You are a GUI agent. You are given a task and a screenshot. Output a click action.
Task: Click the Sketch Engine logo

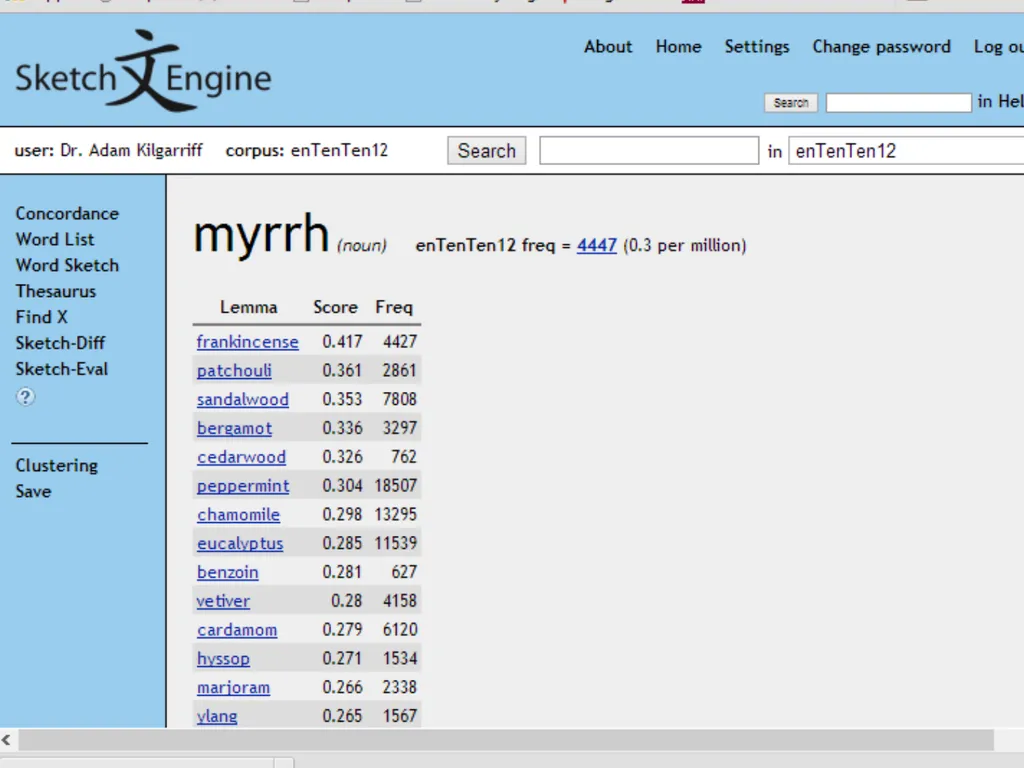click(143, 71)
